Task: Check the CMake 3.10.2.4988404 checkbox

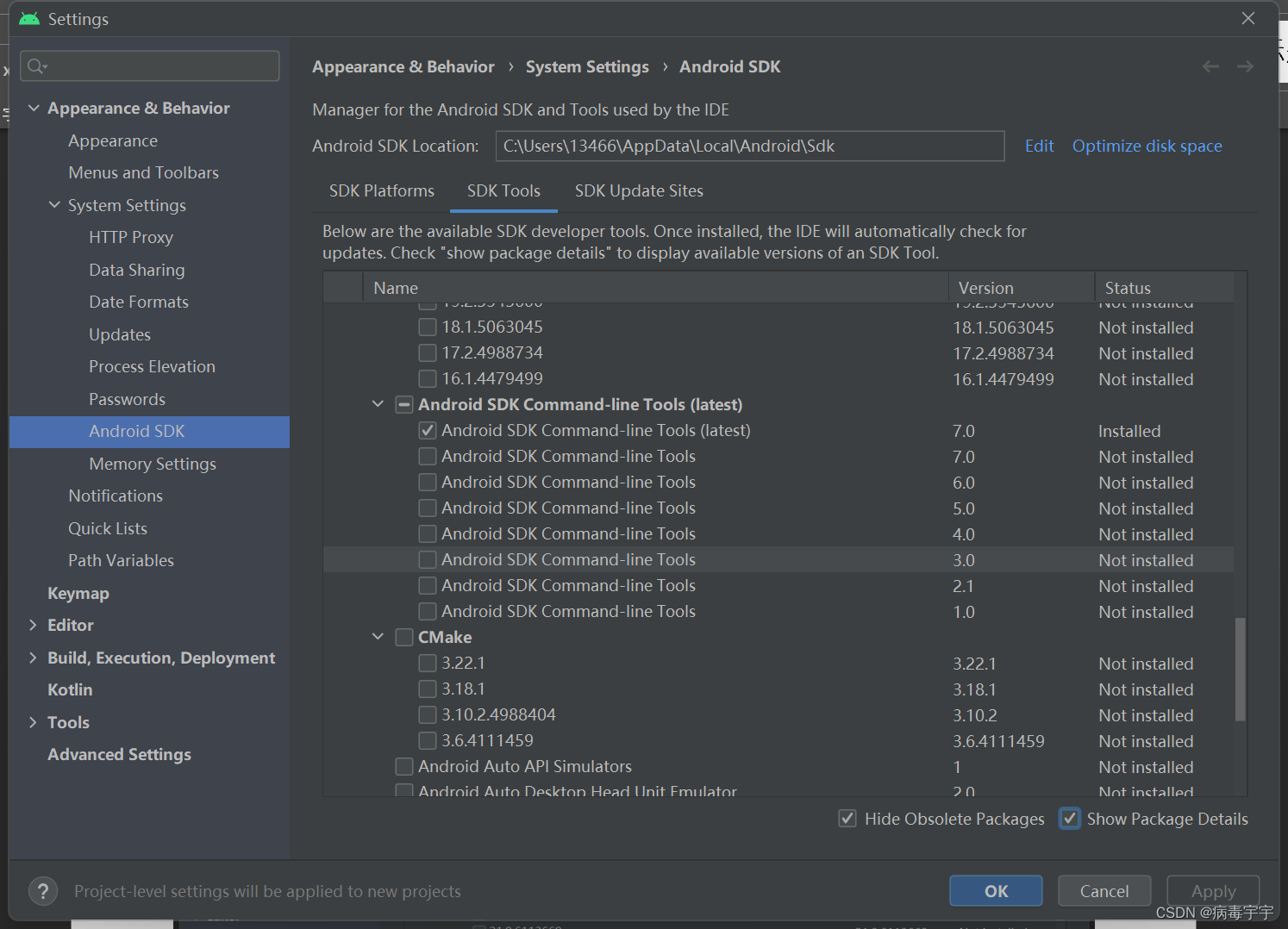Action: pos(427,714)
